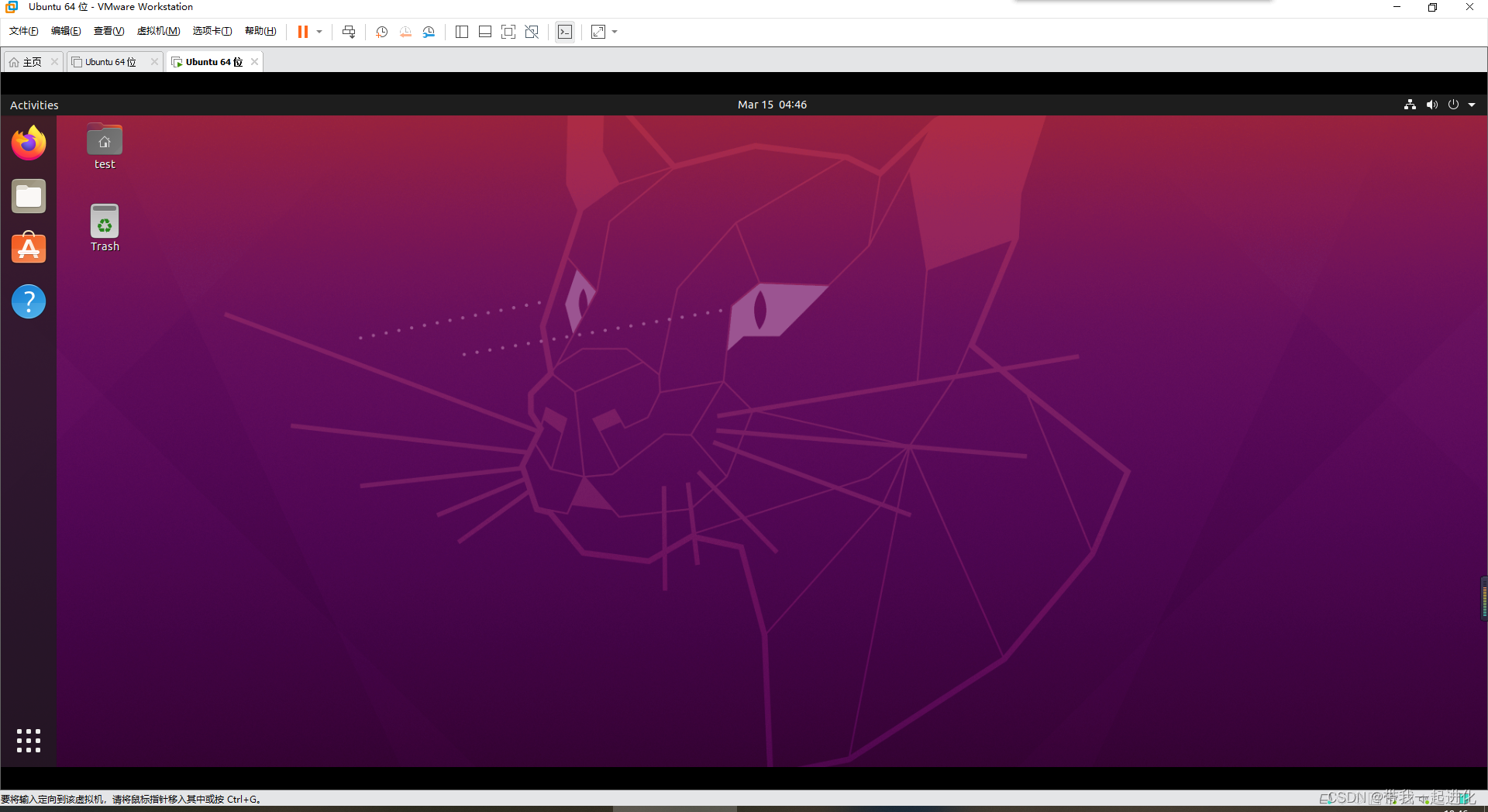1488x812 pixels.
Task: Open the 查看(V) menu
Action: [x=108, y=31]
